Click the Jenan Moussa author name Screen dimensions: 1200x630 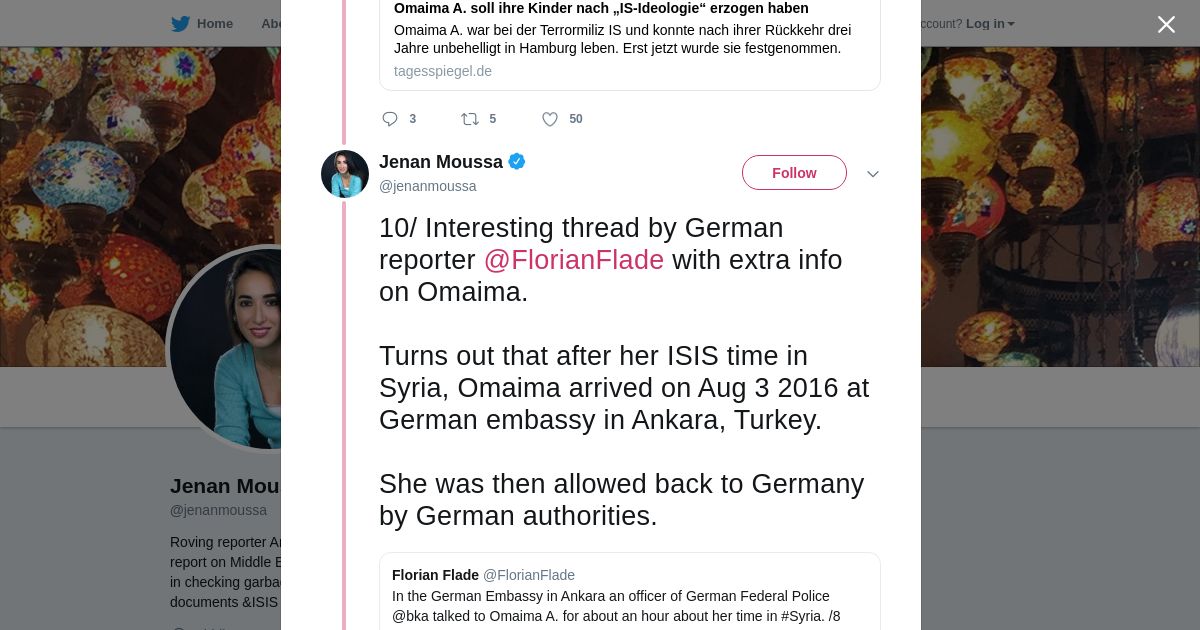441,162
